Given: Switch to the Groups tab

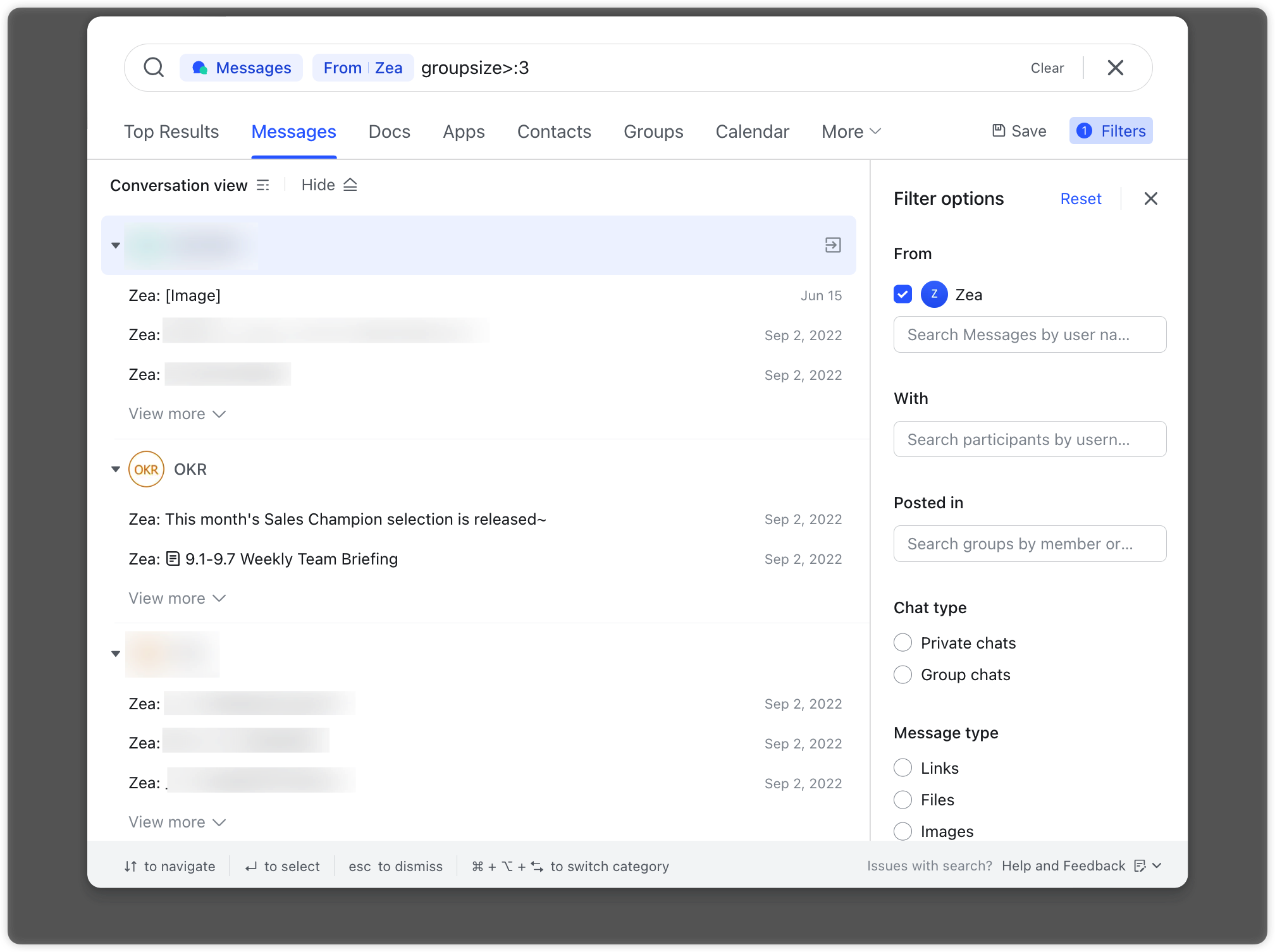Looking at the screenshot, I should point(654,131).
